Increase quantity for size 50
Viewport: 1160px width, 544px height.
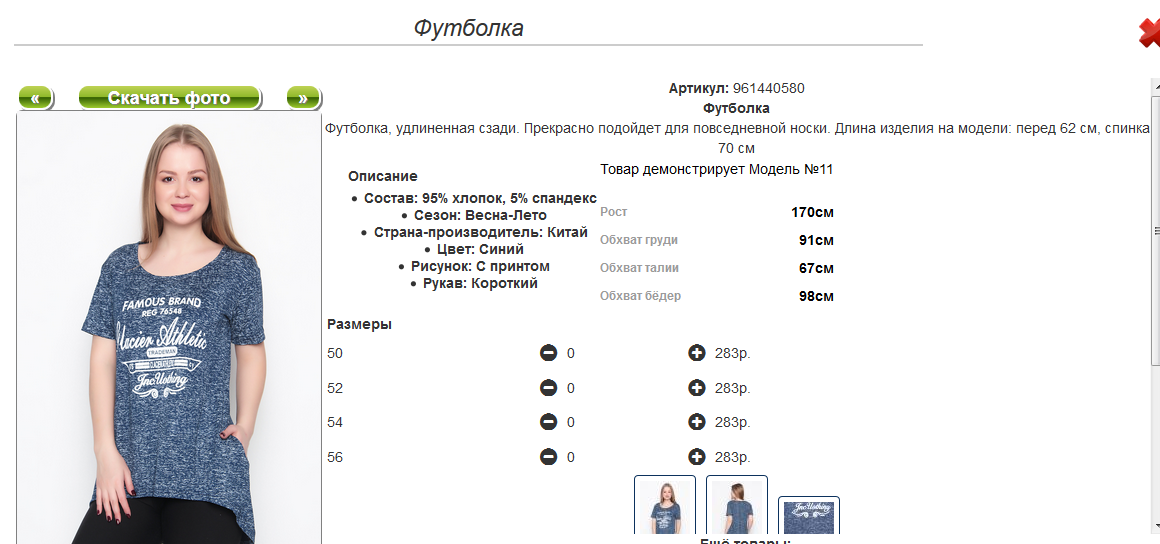697,353
